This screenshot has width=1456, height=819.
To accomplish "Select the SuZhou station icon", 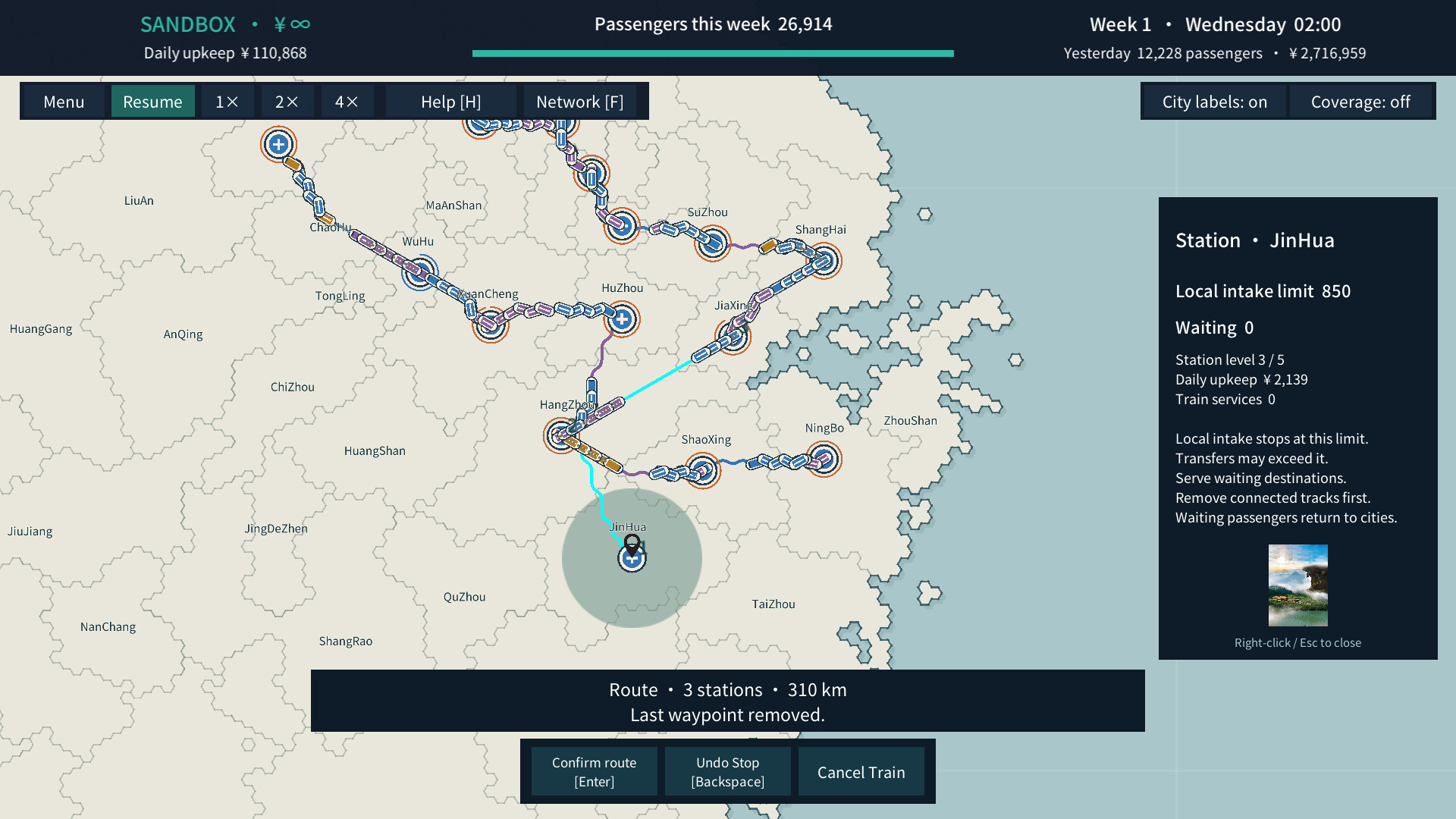I will coord(712,243).
